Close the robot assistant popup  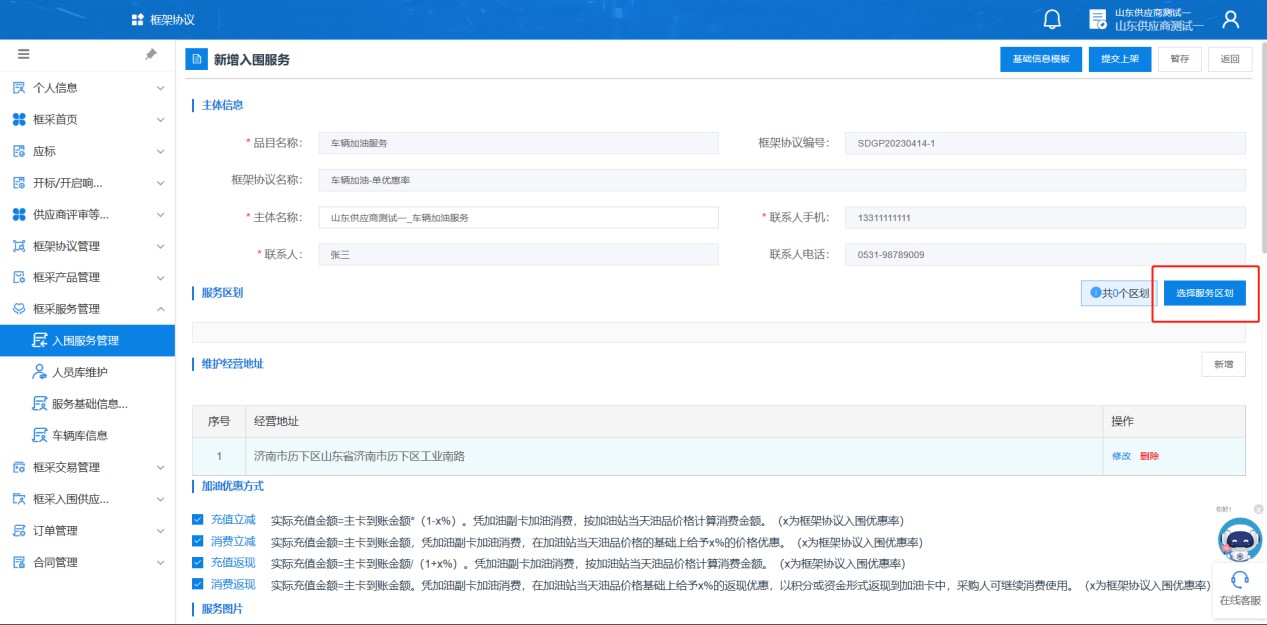[x=1259, y=509]
